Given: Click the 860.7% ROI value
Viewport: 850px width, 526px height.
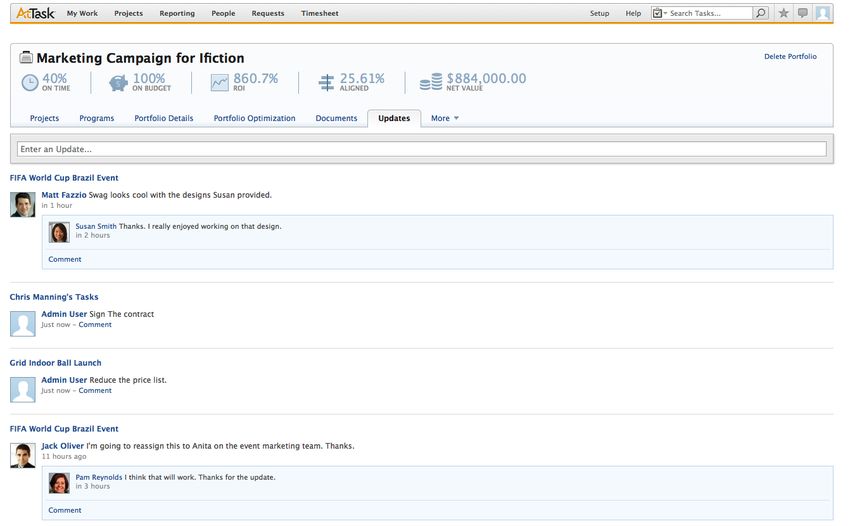Looking at the screenshot, I should [255, 79].
